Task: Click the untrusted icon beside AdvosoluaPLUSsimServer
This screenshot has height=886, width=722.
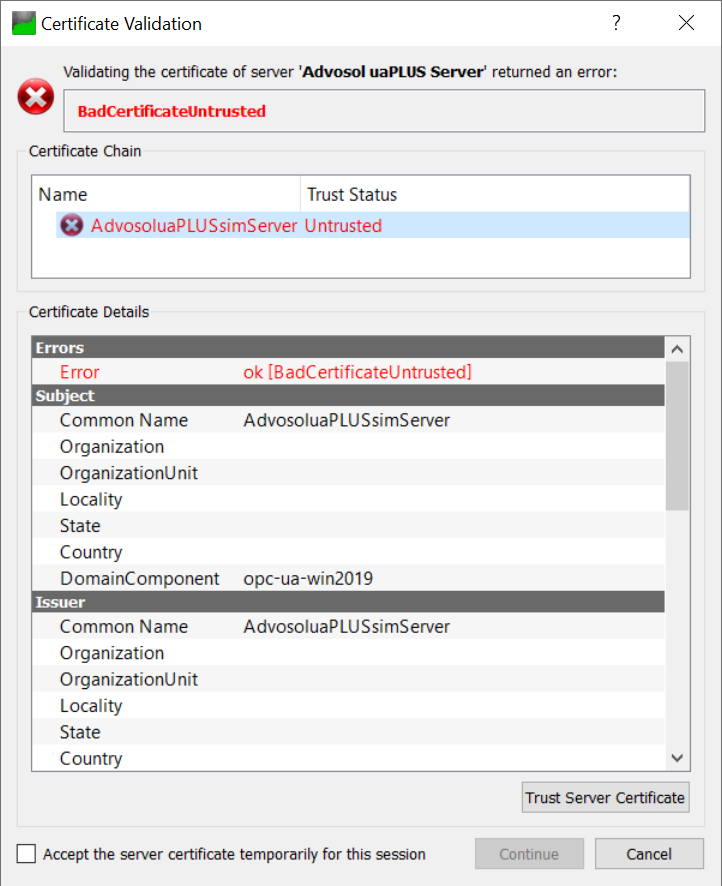Action: 72,225
